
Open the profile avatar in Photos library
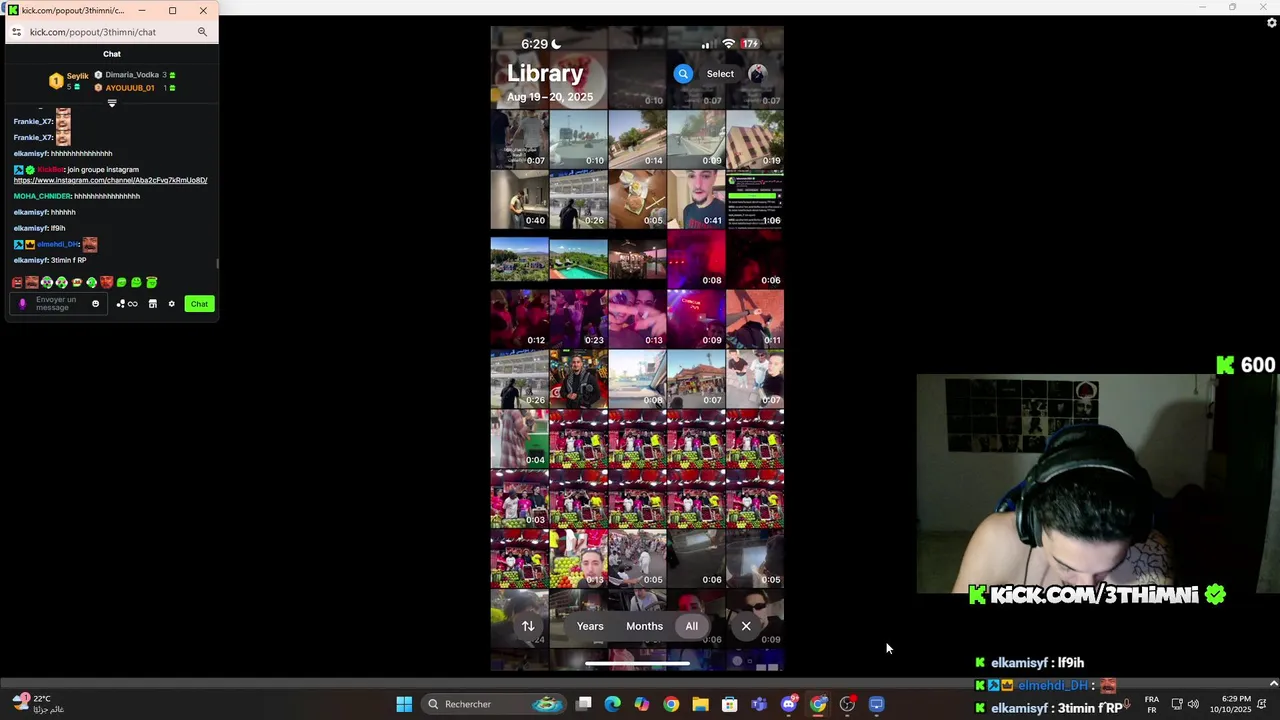tap(757, 73)
